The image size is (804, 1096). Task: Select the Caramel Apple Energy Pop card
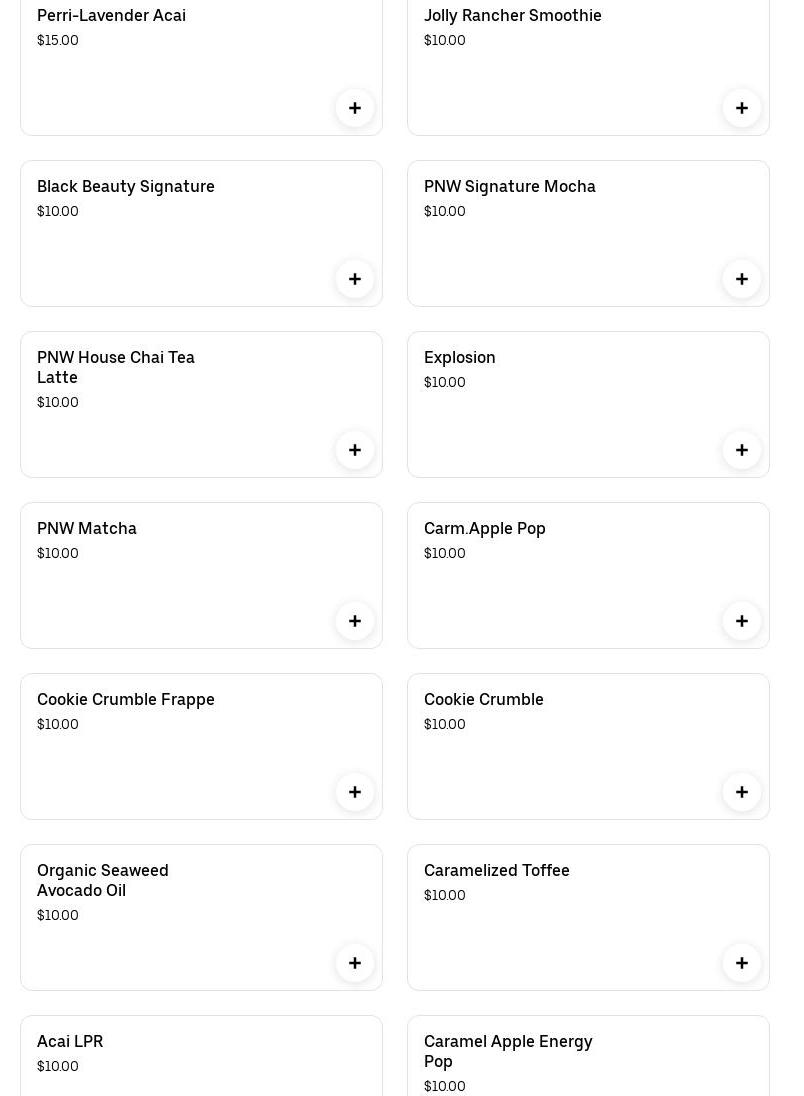point(508,1051)
